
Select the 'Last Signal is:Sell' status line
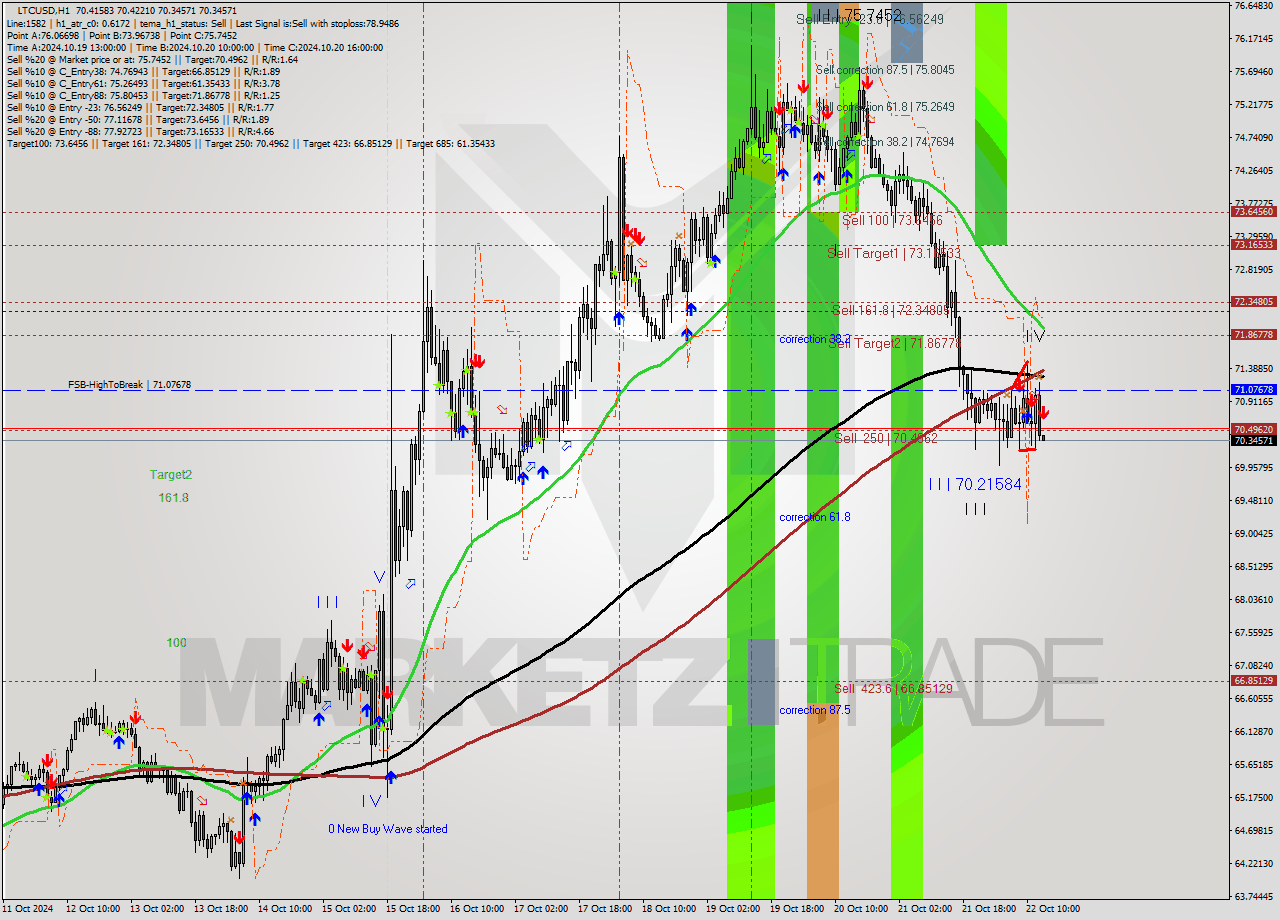click(203, 22)
